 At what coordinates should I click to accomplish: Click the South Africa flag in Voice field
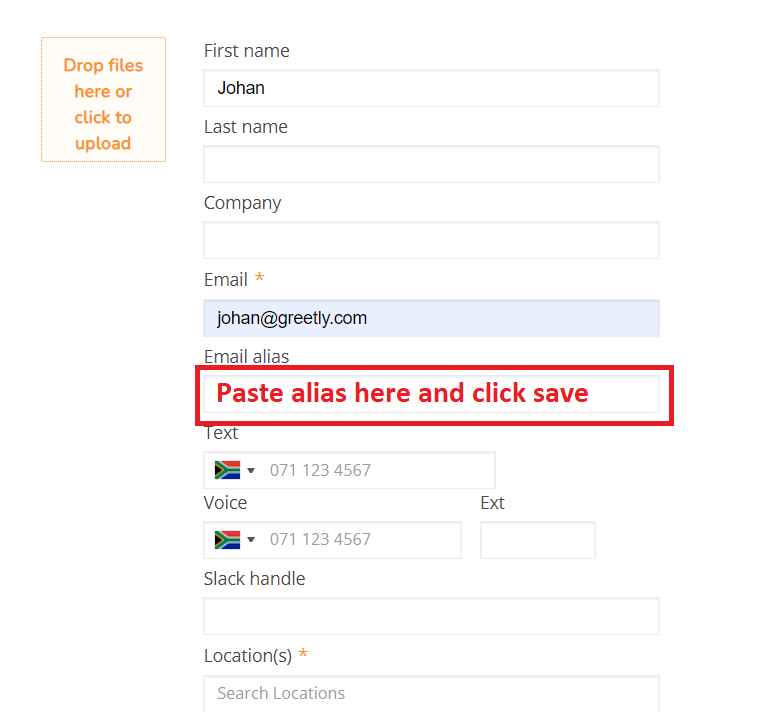227,539
